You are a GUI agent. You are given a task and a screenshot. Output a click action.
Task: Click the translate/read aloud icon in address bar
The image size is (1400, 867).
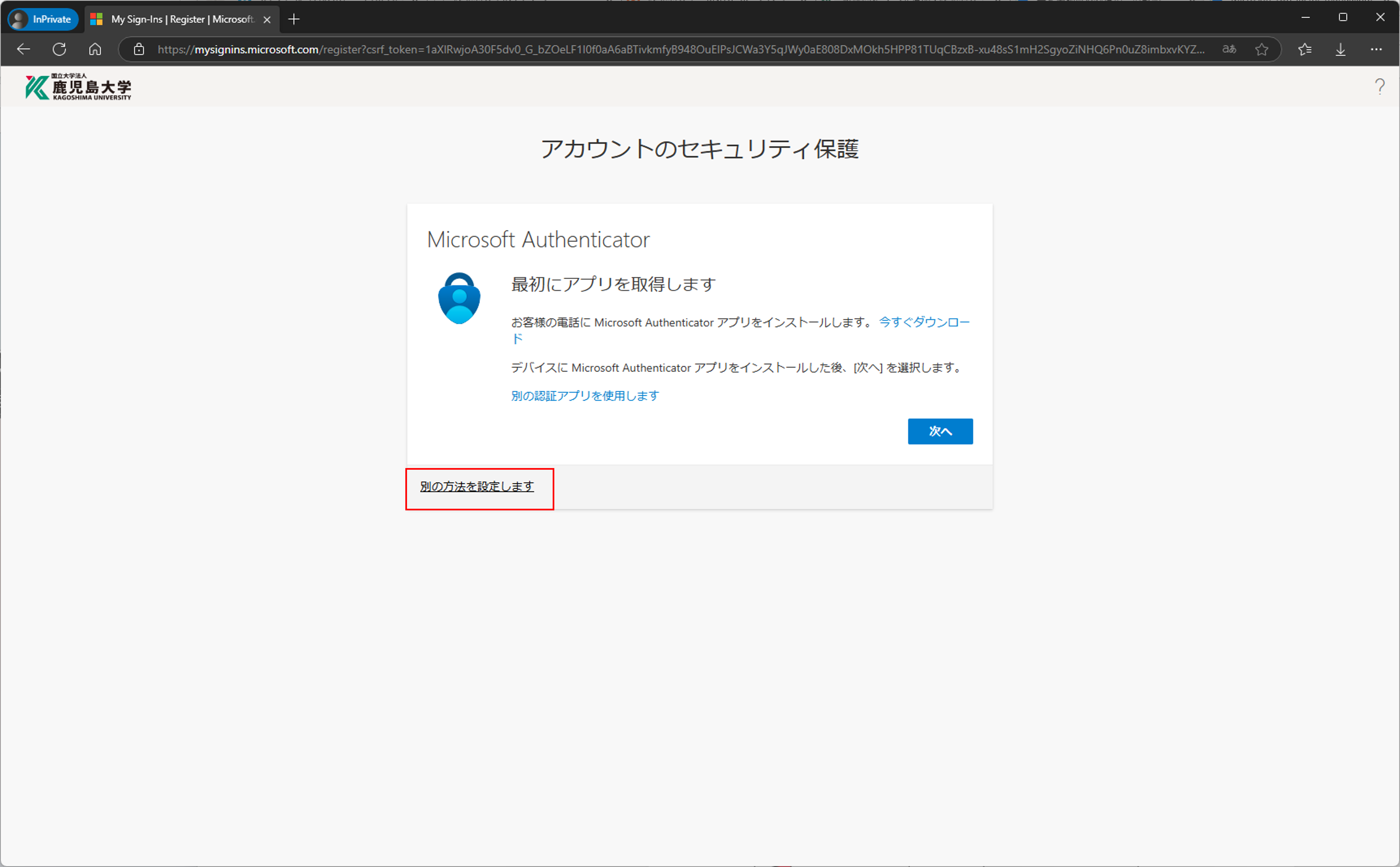(x=1229, y=49)
